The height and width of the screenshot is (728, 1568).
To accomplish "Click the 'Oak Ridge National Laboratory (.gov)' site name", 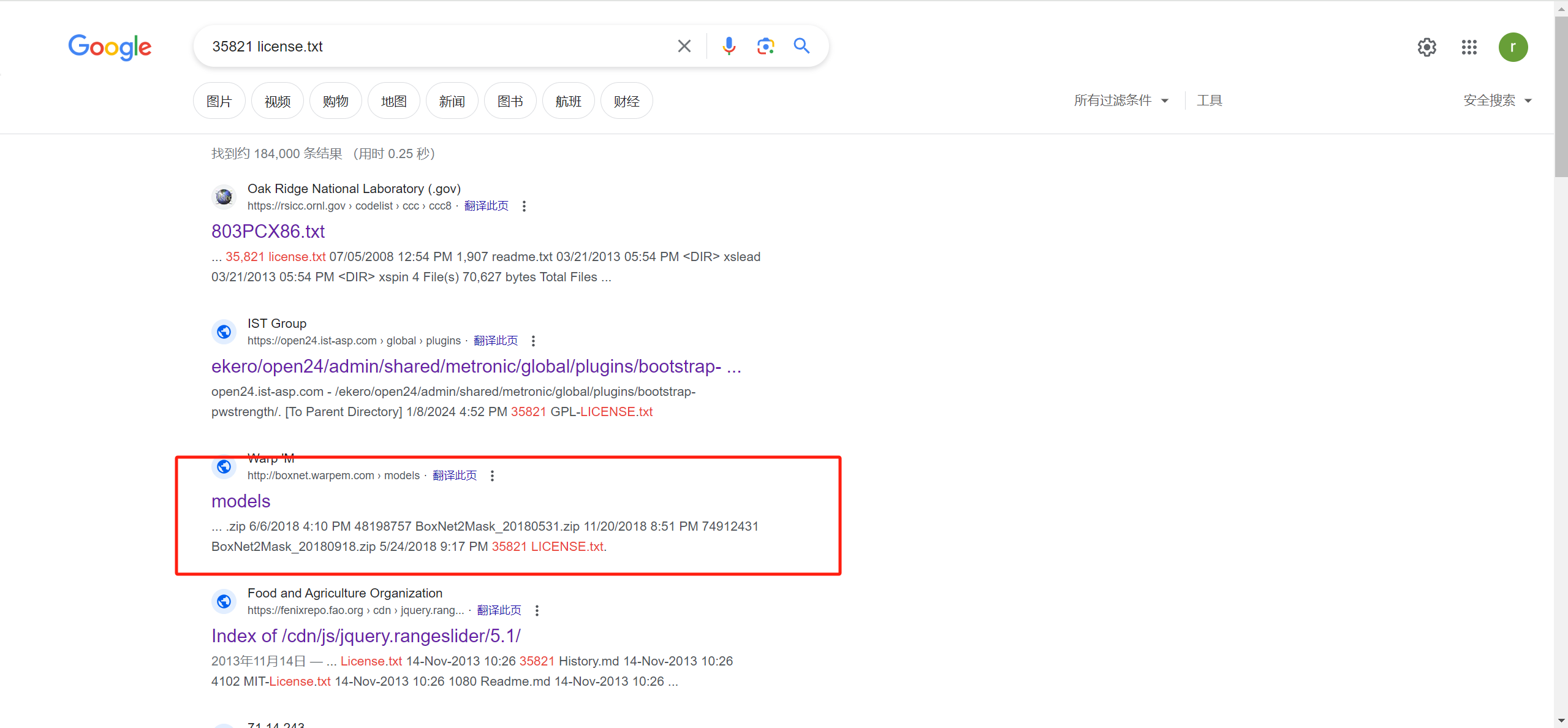I will click(354, 189).
